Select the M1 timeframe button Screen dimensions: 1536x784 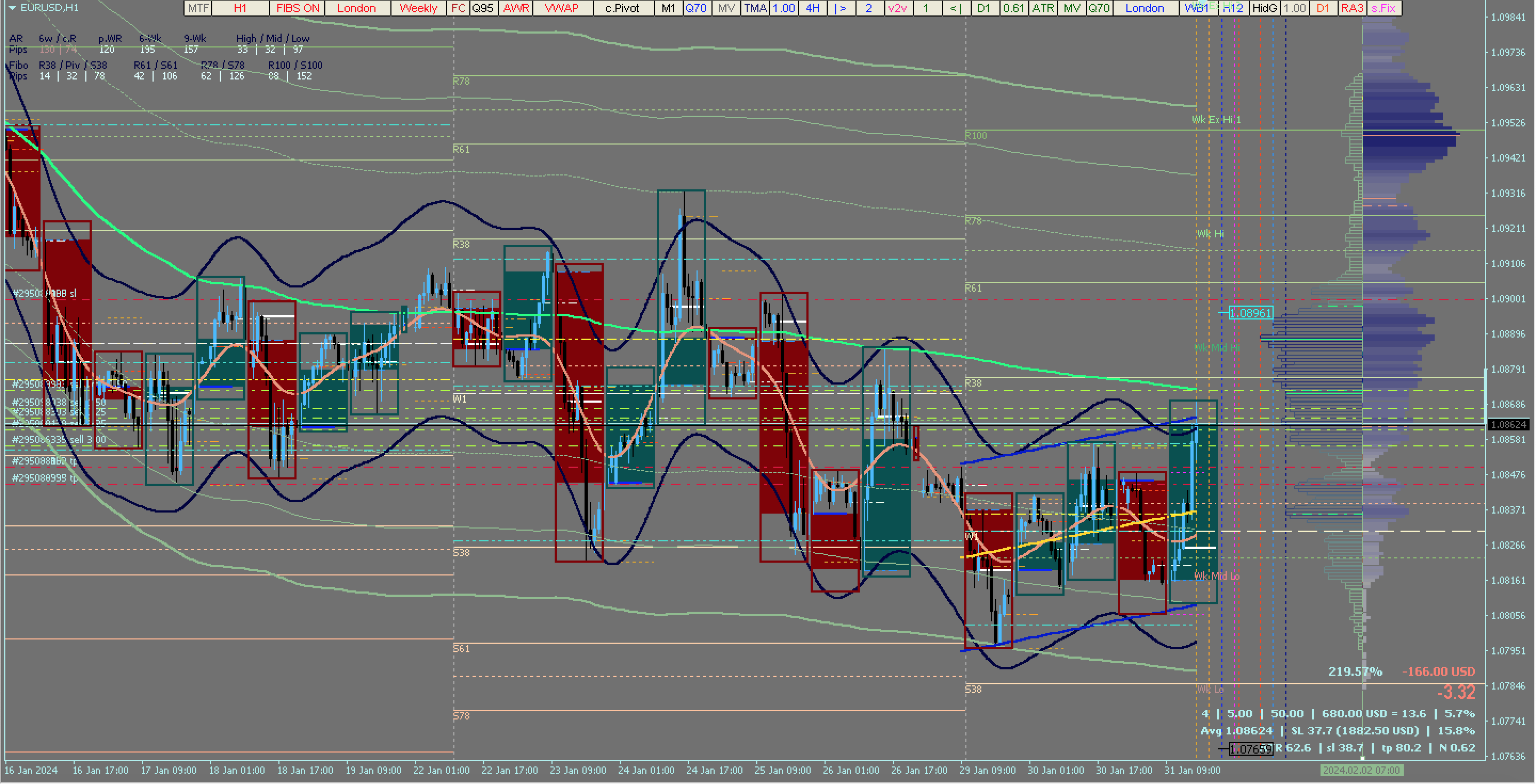tap(668, 9)
